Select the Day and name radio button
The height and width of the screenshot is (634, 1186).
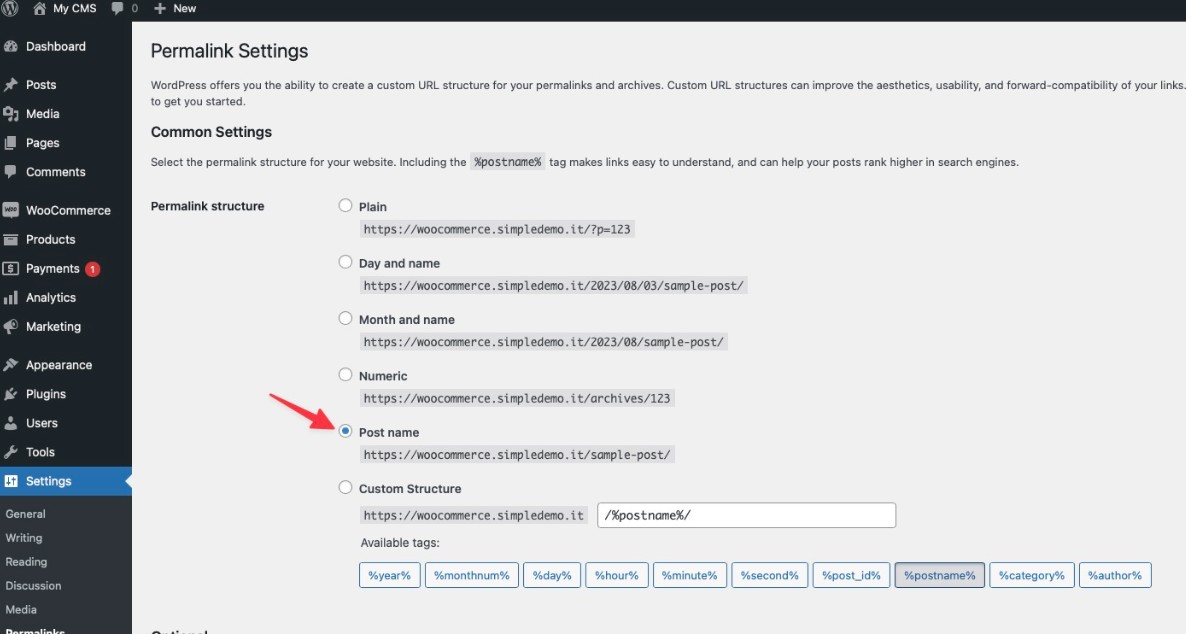point(345,263)
